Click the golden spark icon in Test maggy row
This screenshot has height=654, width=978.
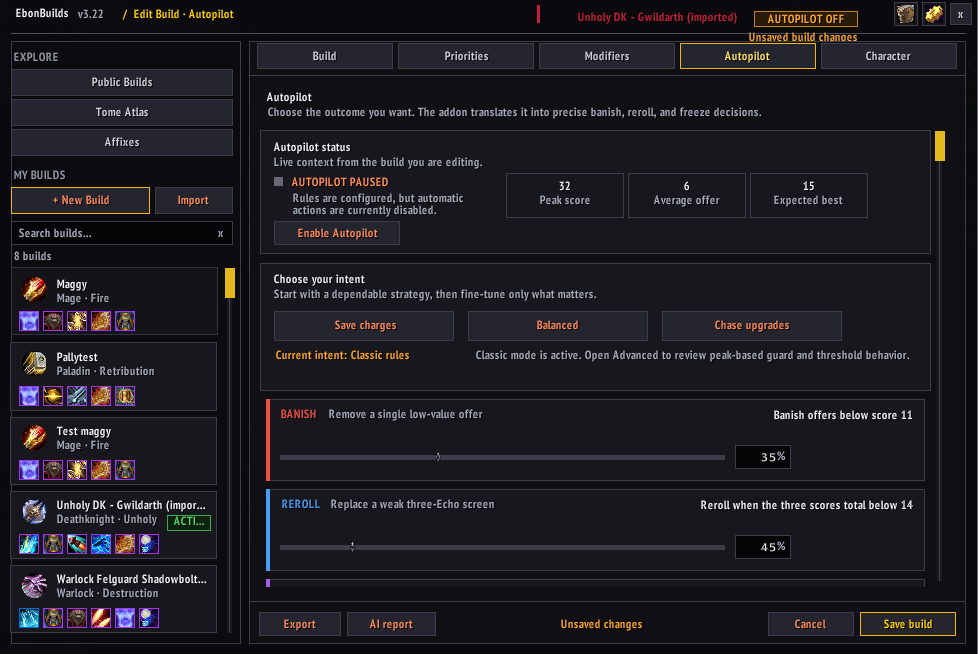(77, 470)
